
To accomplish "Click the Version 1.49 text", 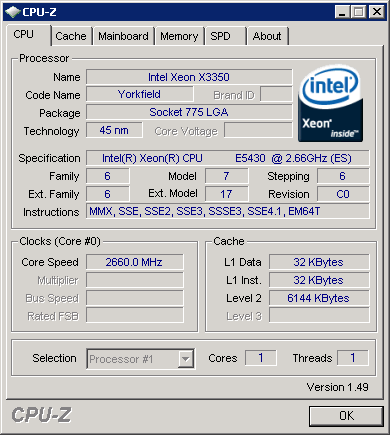I will tap(337, 387).
